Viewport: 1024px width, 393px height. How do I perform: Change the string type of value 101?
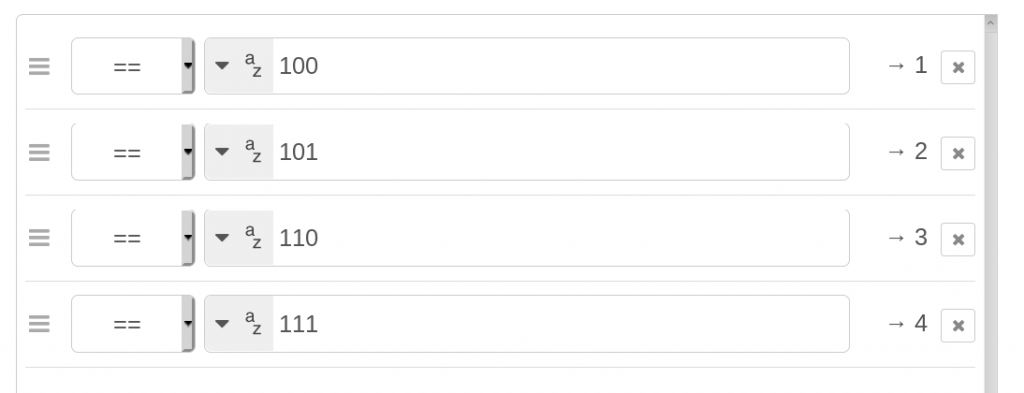[x=239, y=152]
